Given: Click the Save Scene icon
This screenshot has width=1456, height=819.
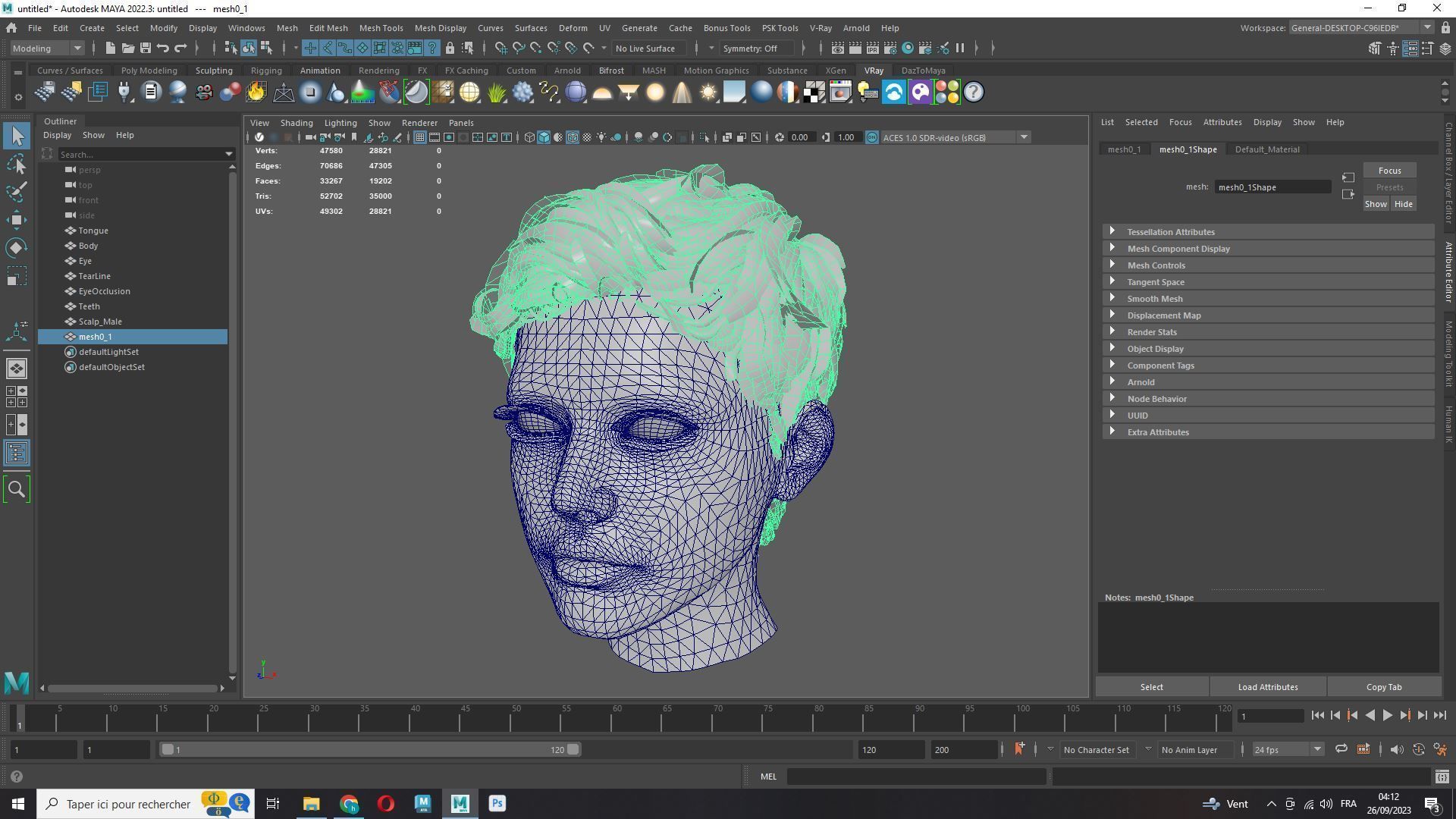Looking at the screenshot, I should (x=145, y=48).
